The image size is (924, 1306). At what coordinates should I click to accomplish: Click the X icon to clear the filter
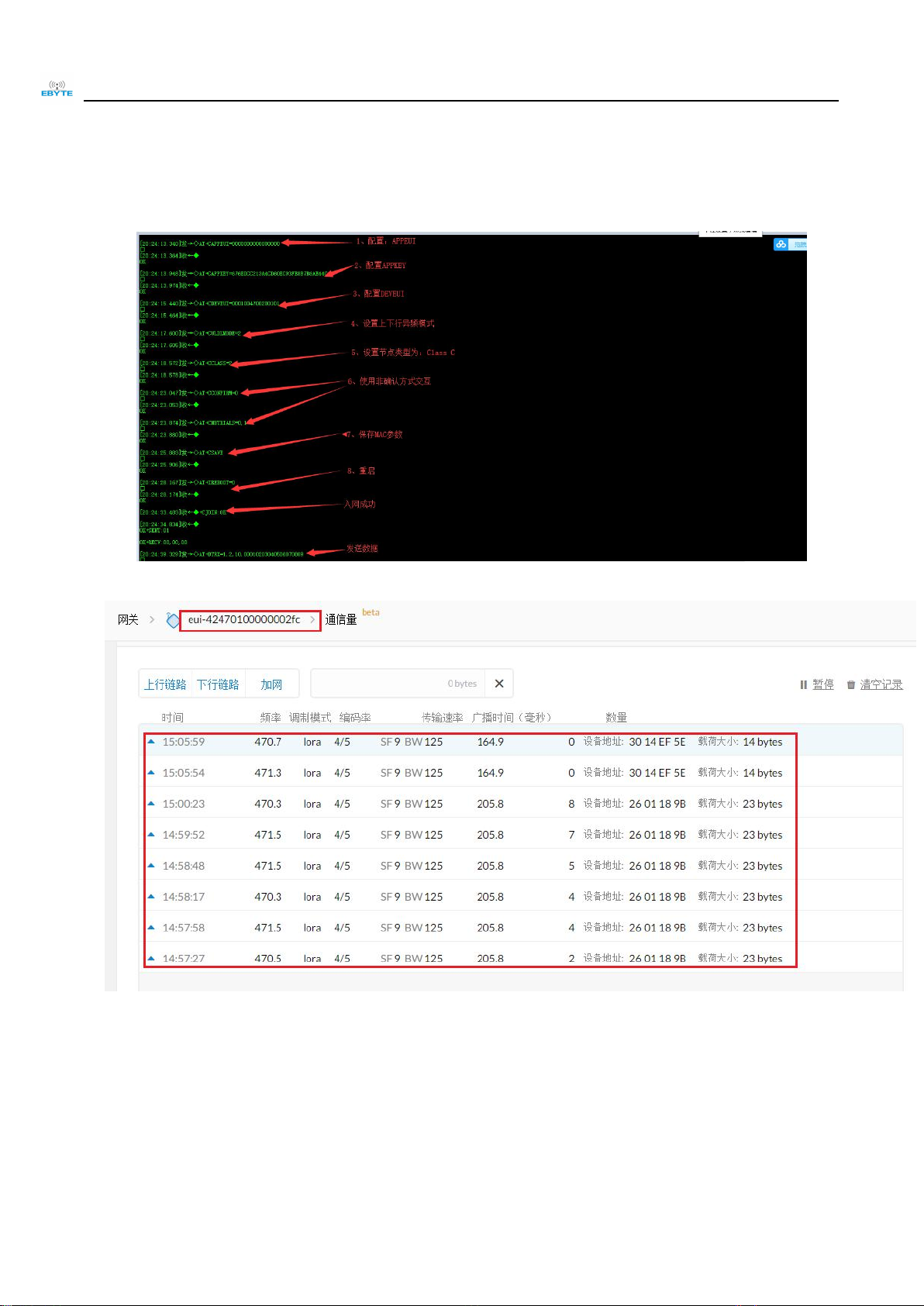point(499,684)
